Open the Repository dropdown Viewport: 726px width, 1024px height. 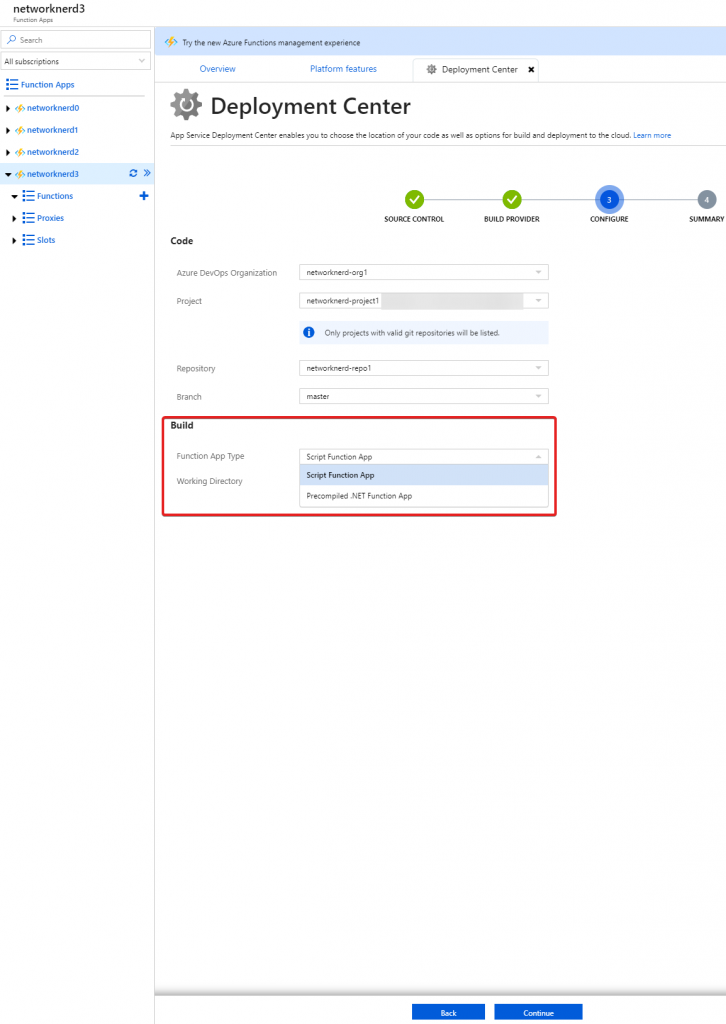coord(424,368)
